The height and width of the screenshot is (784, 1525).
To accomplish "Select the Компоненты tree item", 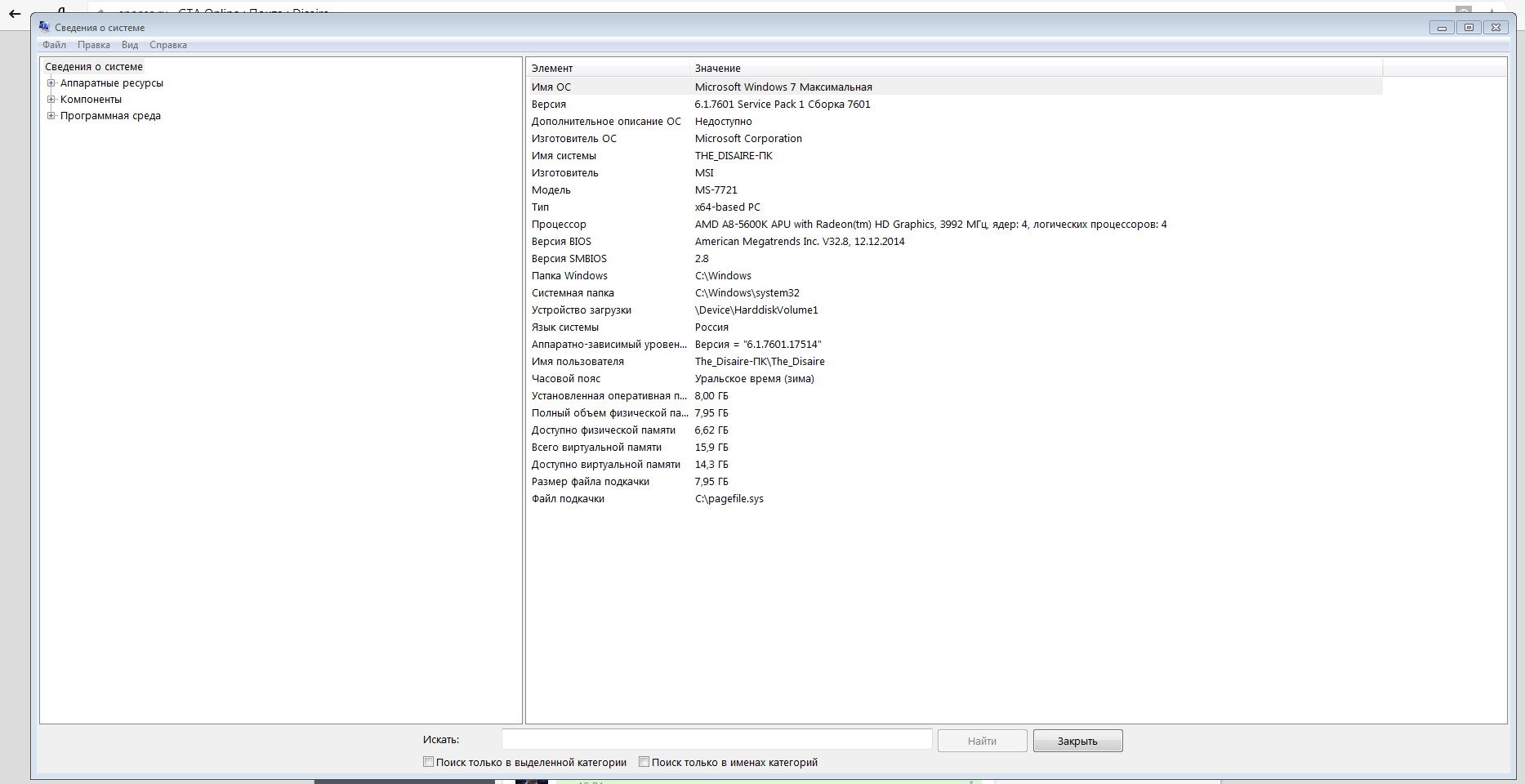I will (x=91, y=100).
